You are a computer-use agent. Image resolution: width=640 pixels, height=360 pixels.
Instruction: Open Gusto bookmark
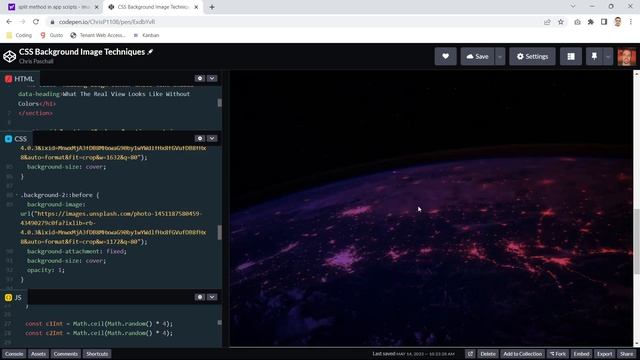click(x=52, y=35)
